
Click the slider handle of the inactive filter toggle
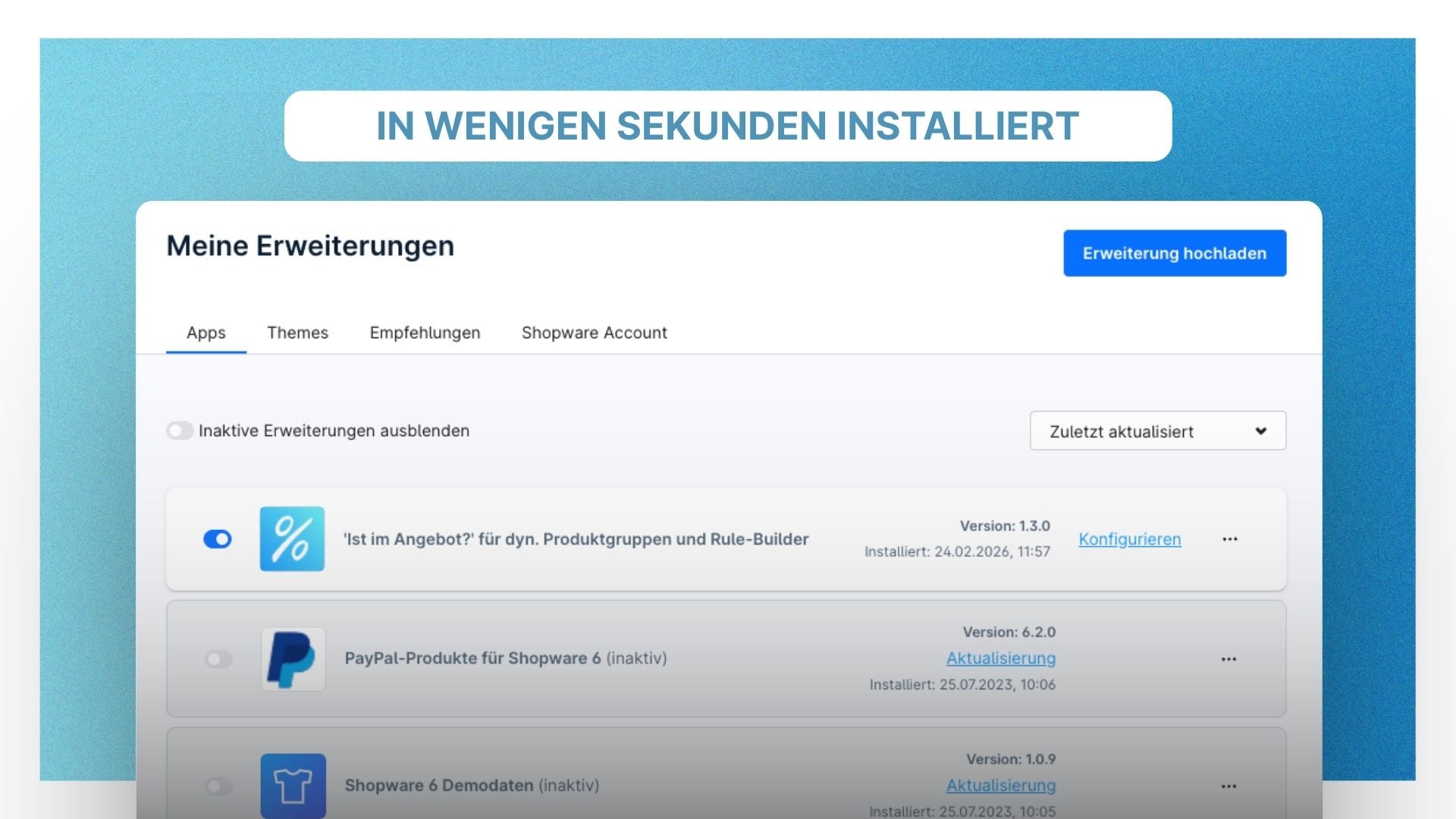pyautogui.click(x=174, y=431)
